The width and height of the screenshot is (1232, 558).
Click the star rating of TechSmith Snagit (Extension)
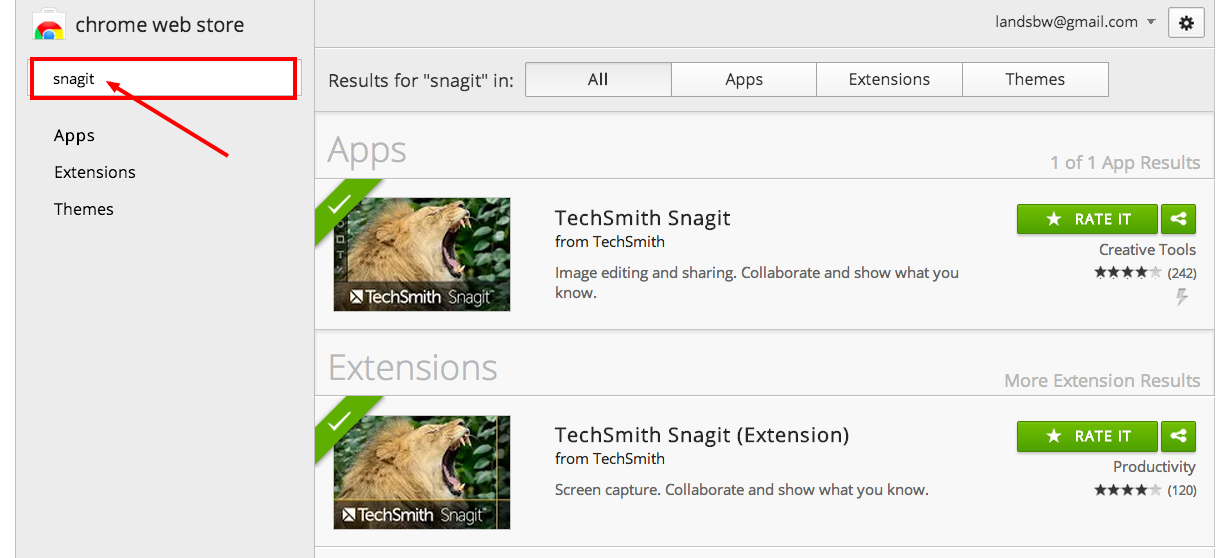pyautogui.click(x=1128, y=490)
